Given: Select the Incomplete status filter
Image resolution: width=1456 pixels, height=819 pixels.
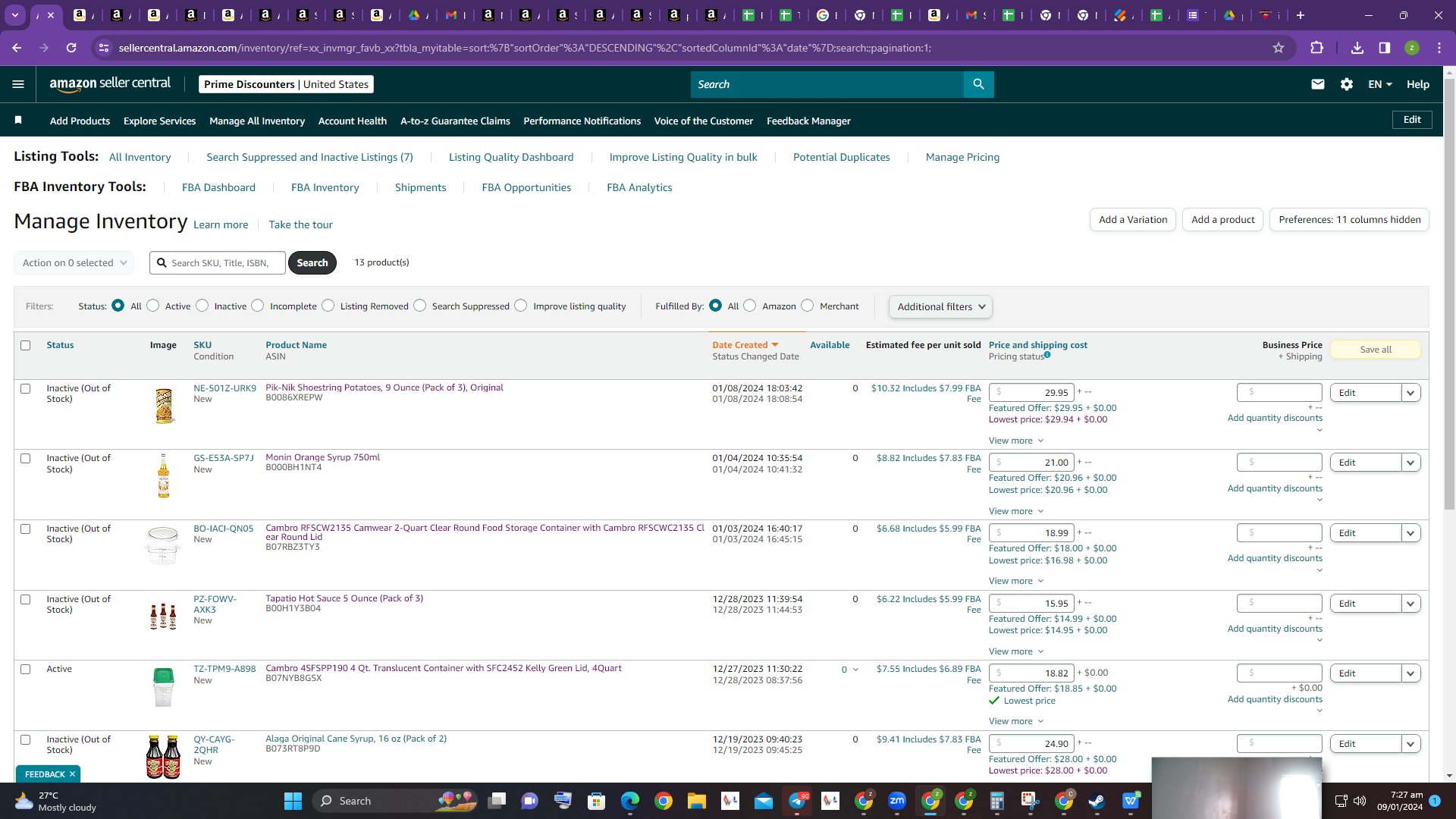Looking at the screenshot, I should coord(258,306).
